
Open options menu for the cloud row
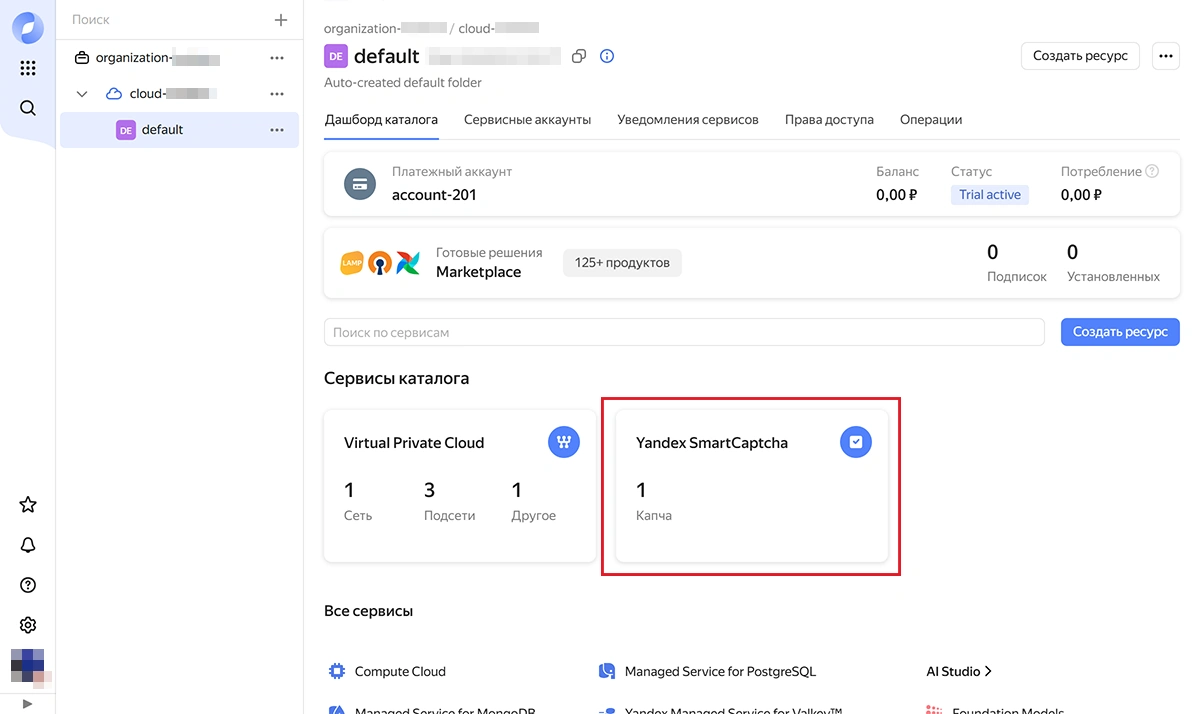point(277,94)
